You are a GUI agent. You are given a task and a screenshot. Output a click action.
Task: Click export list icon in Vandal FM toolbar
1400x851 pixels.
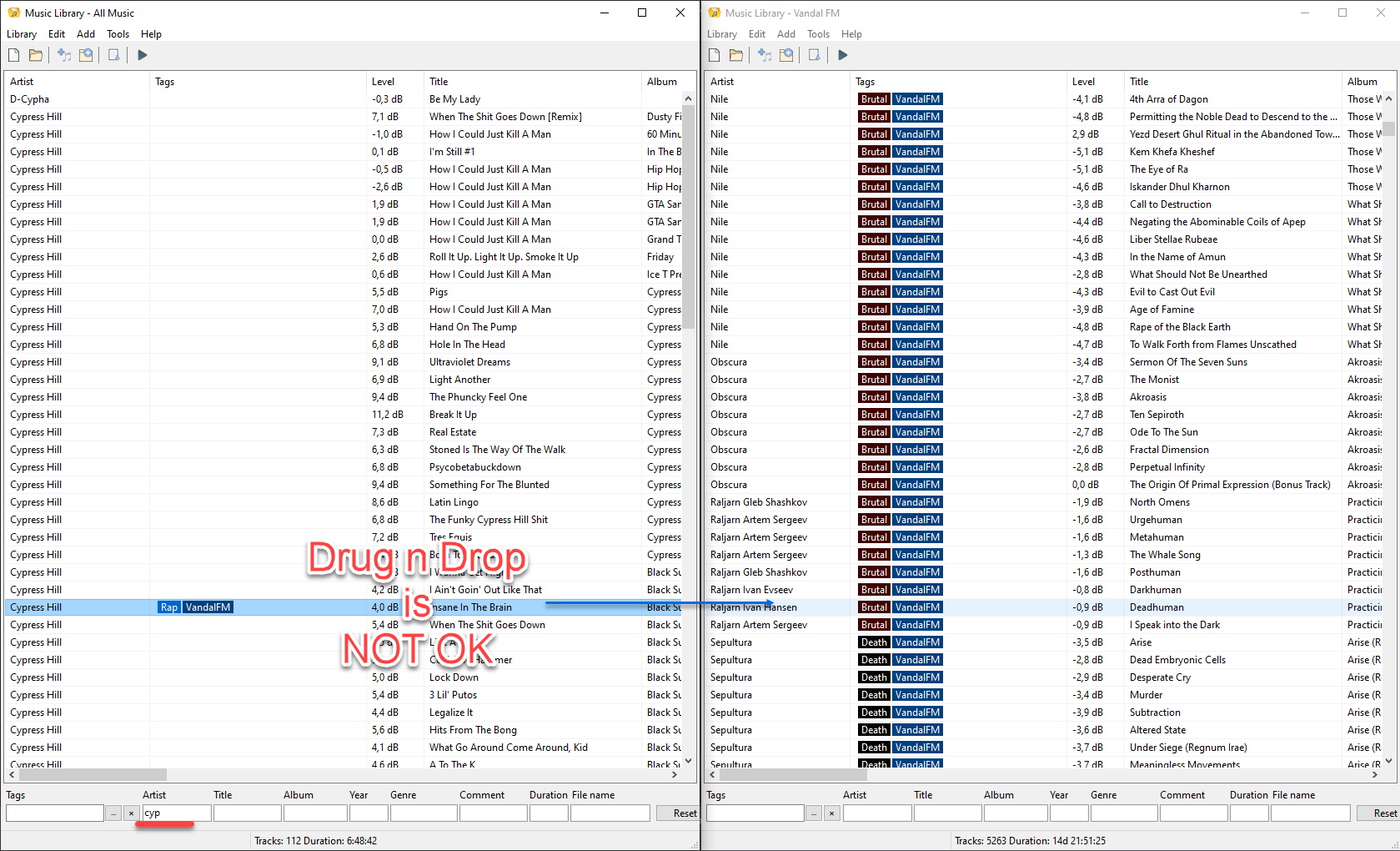coord(815,55)
